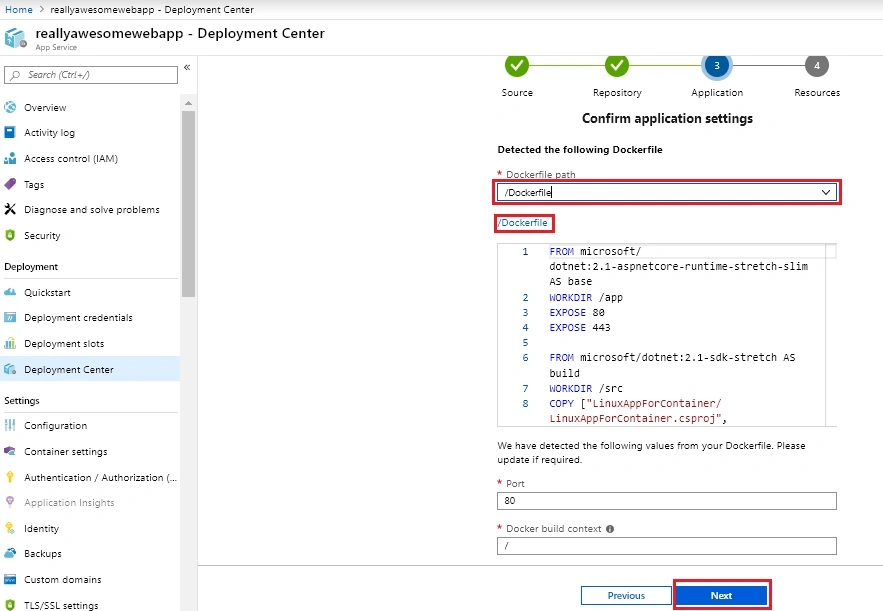The width and height of the screenshot is (883, 611).
Task: Click the Deployment Center sidebar icon
Action: click(10, 369)
